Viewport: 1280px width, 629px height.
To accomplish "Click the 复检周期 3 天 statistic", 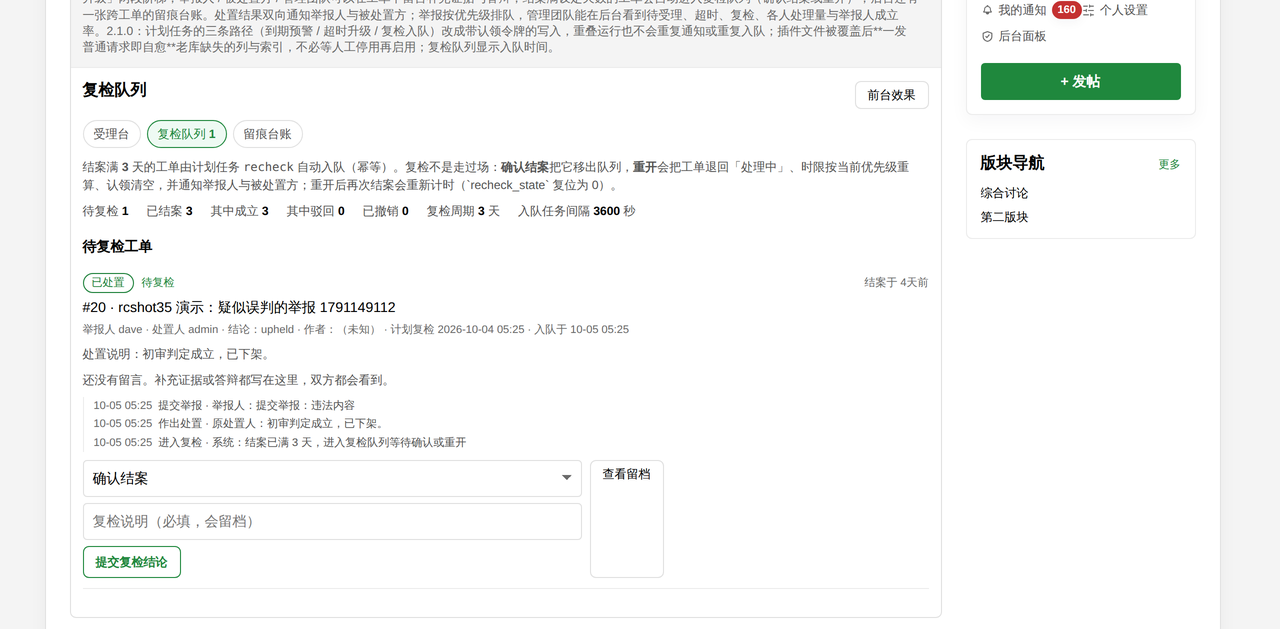I will (463, 211).
